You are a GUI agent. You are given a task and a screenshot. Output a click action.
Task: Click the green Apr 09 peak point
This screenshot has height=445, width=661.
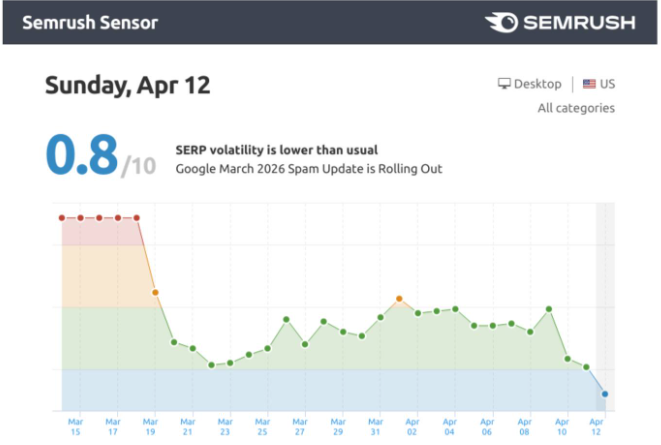[x=549, y=309]
